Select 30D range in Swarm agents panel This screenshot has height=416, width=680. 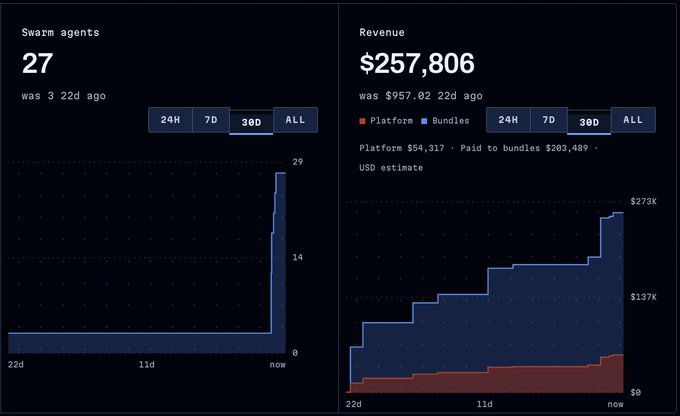252,122
